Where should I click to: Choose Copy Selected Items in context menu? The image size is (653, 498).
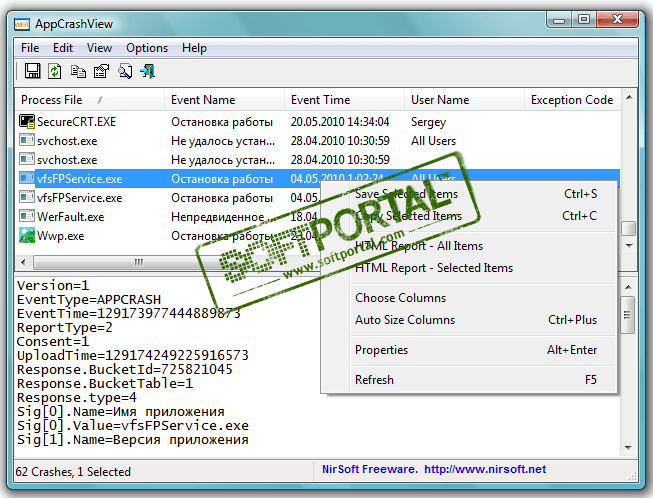470,216
